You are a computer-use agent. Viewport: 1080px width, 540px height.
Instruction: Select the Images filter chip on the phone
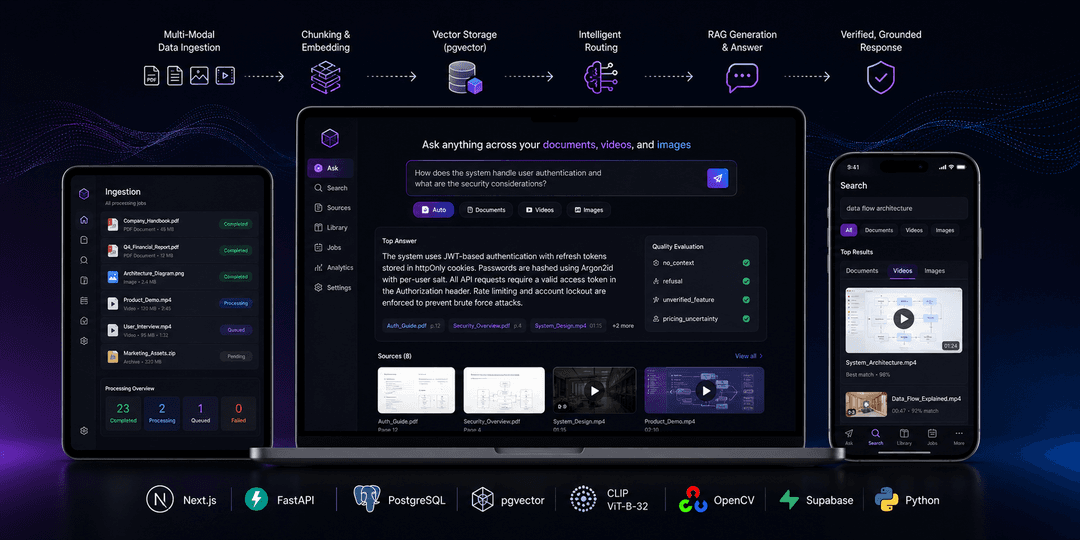click(x=945, y=230)
